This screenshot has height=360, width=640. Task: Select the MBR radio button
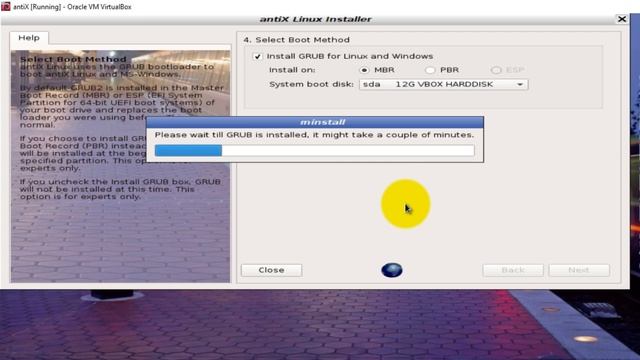[x=364, y=70]
